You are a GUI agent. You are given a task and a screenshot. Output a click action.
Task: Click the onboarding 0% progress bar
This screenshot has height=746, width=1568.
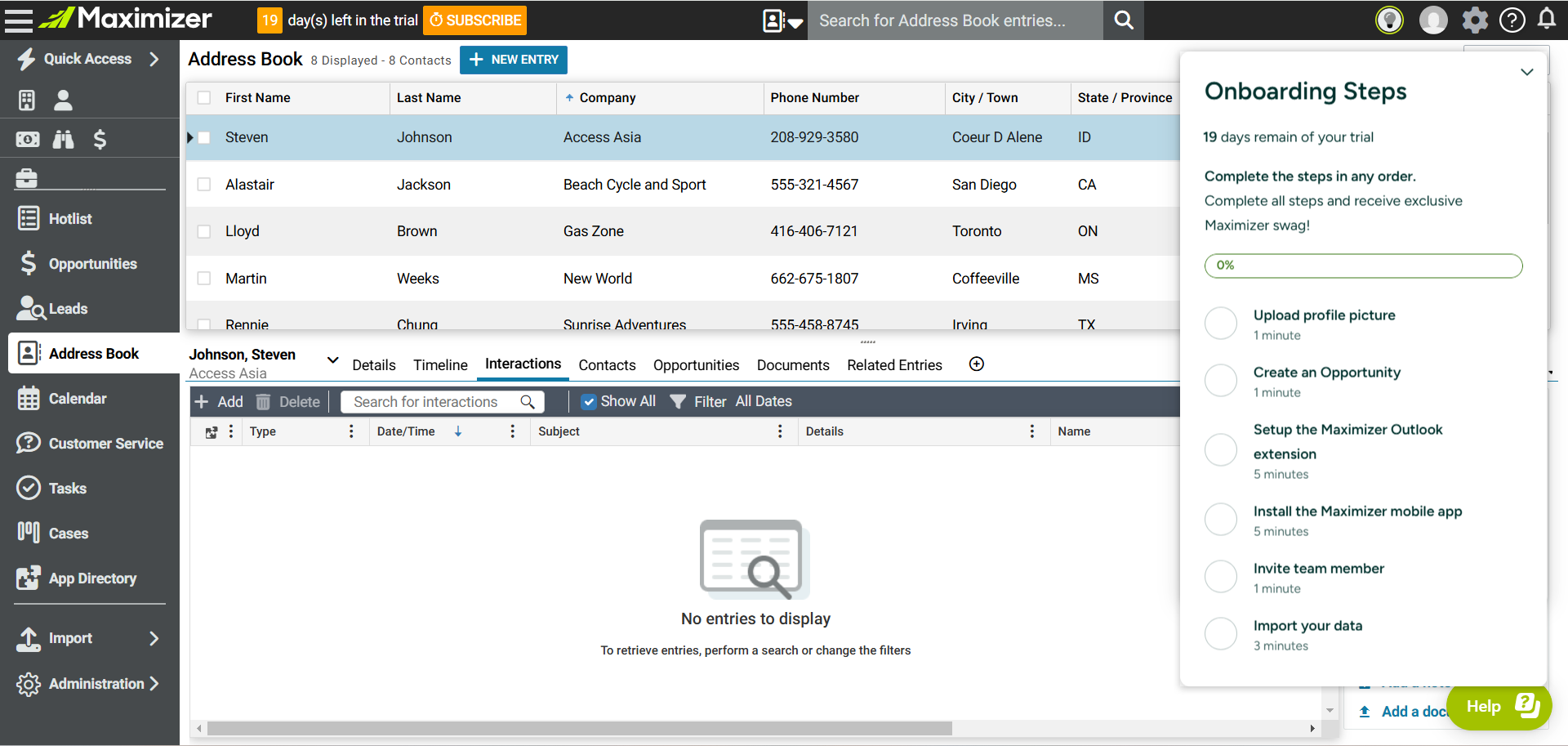[x=1363, y=266]
